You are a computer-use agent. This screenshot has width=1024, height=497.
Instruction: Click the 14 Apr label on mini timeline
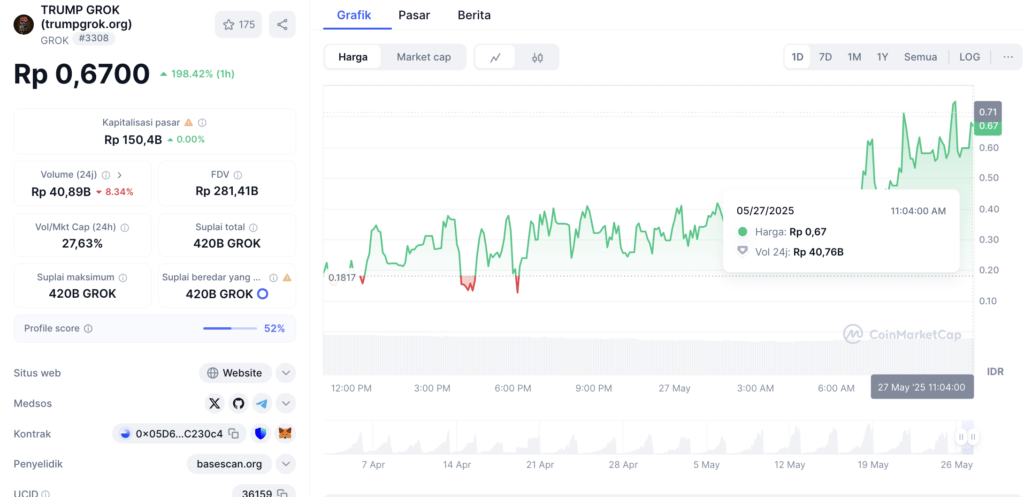coord(456,465)
